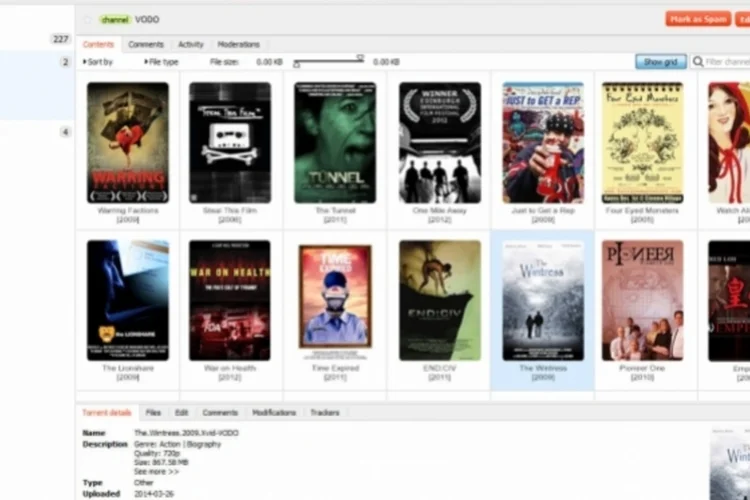
Task: Toggle the favorite star beside VODO channel
Action: pyautogui.click(x=88, y=20)
